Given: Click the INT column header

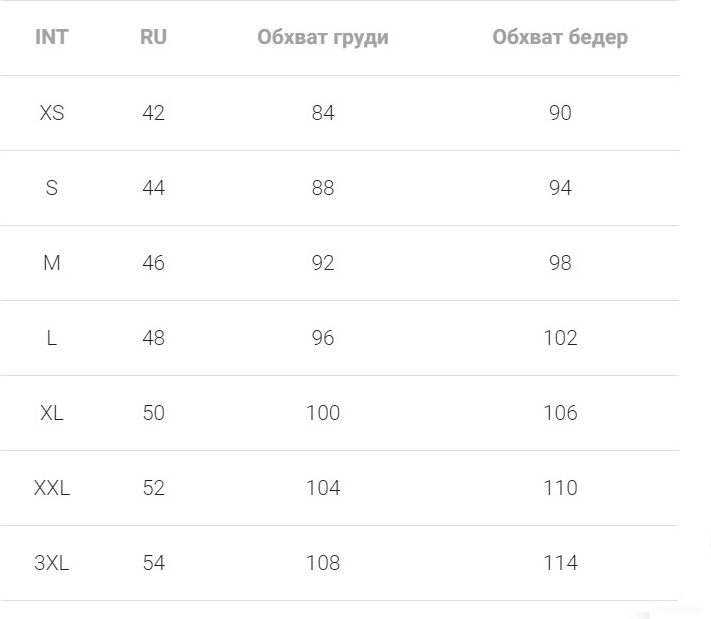Looking at the screenshot, I should tap(52, 37).
